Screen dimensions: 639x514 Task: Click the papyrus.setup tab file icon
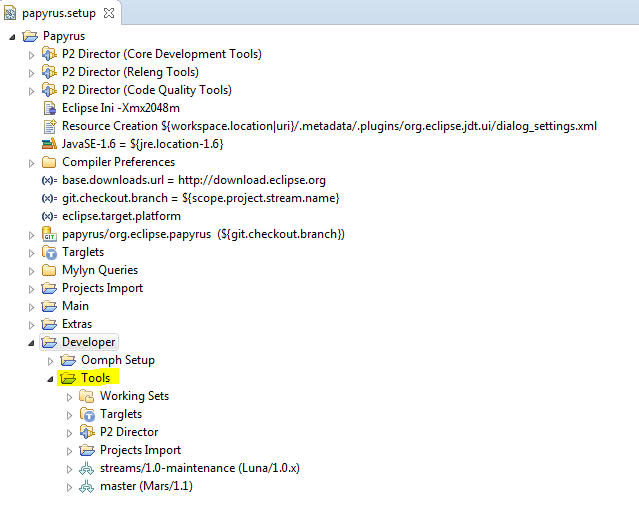(10, 13)
